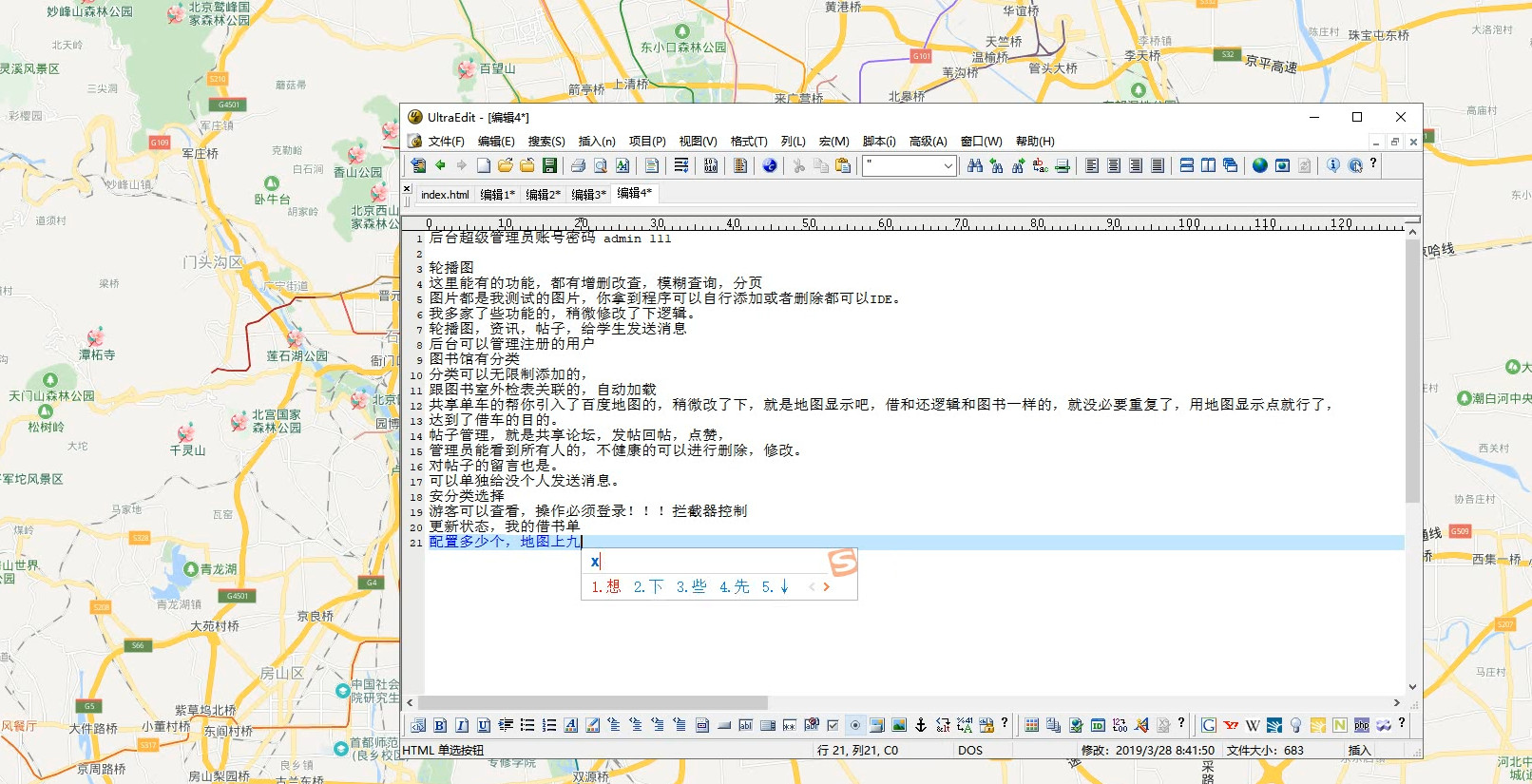1532x784 pixels.
Task: Toggle word wrap icon
Action: click(681, 165)
